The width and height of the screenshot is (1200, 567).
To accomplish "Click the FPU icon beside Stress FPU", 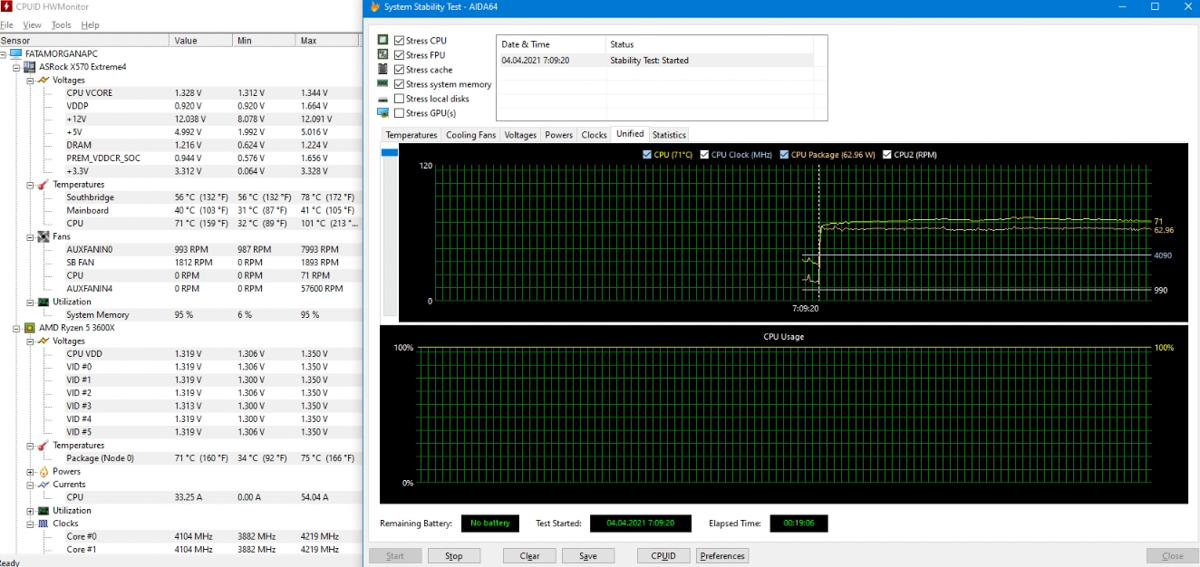I will tap(383, 55).
